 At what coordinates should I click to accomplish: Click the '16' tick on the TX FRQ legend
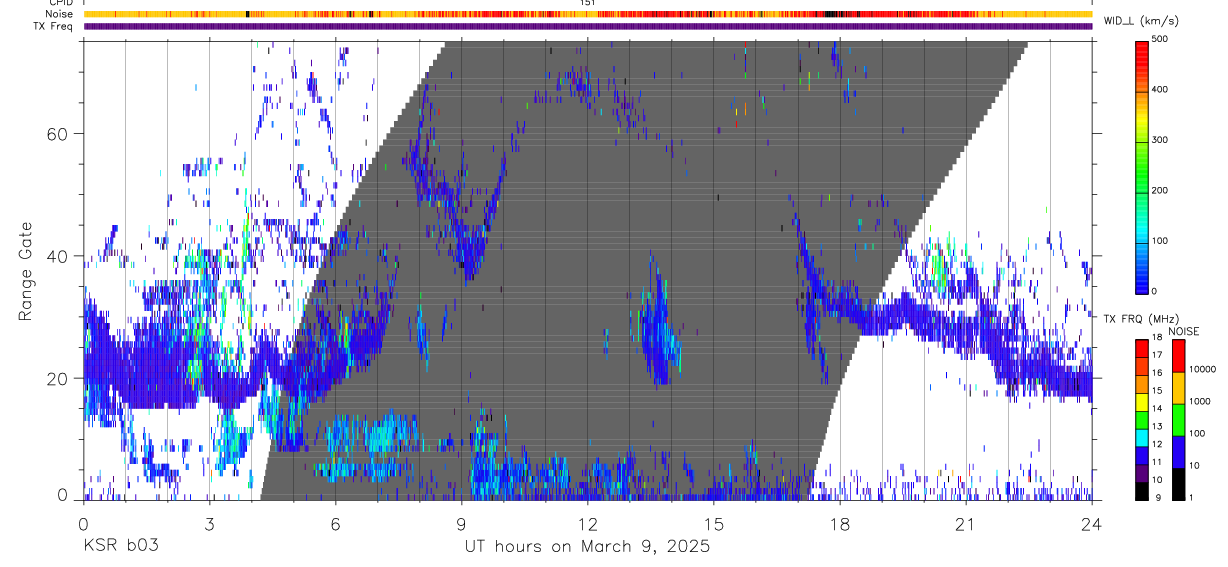1157,373
